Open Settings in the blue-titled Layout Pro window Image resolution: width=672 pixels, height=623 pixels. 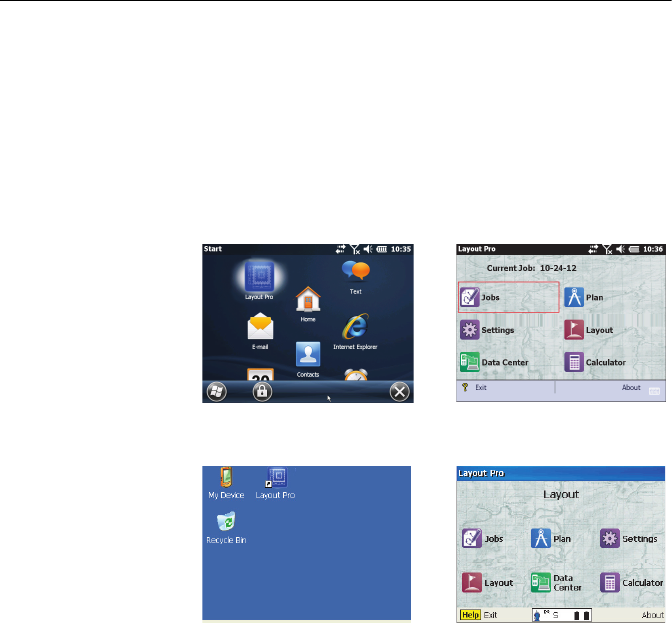(629, 539)
